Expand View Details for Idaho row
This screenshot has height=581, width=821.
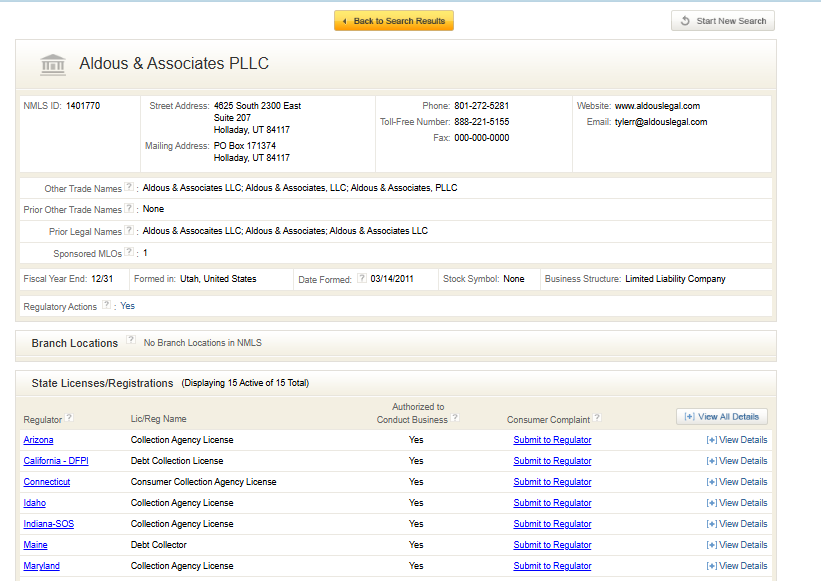pos(737,503)
